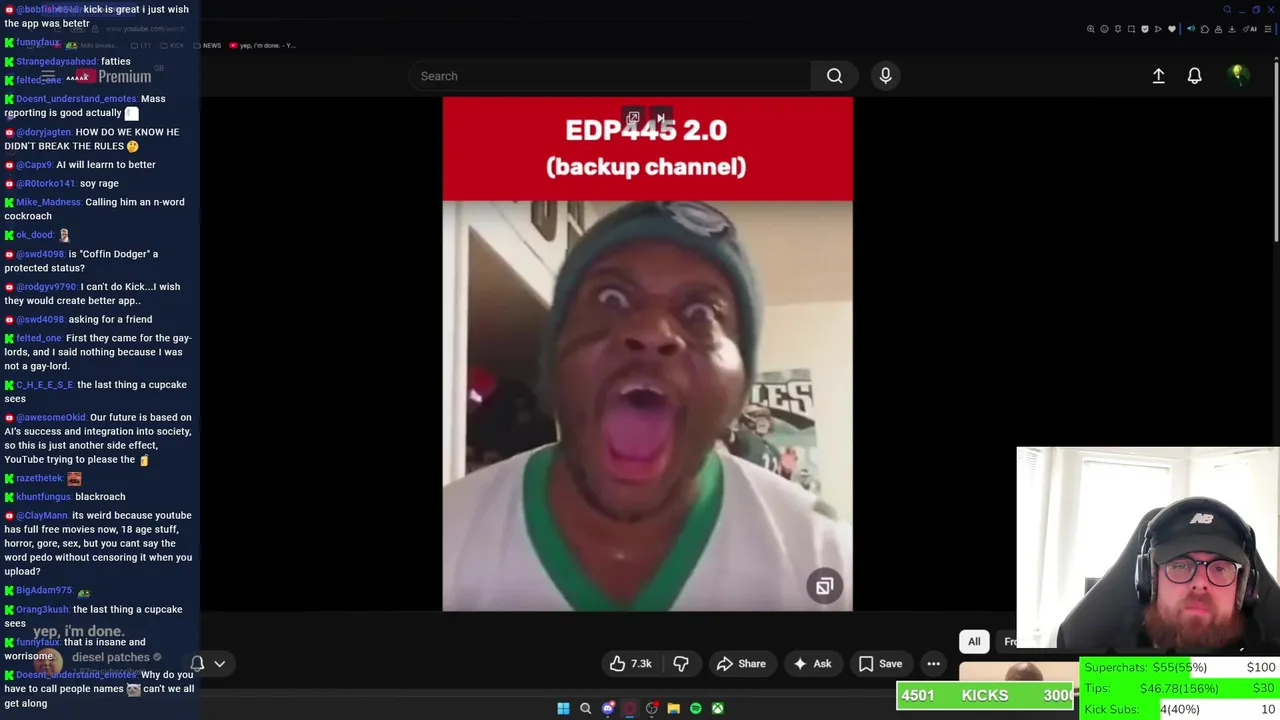The width and height of the screenshot is (1280, 720).
Task: Click chat username BigAdam975
Action: click(x=44, y=590)
